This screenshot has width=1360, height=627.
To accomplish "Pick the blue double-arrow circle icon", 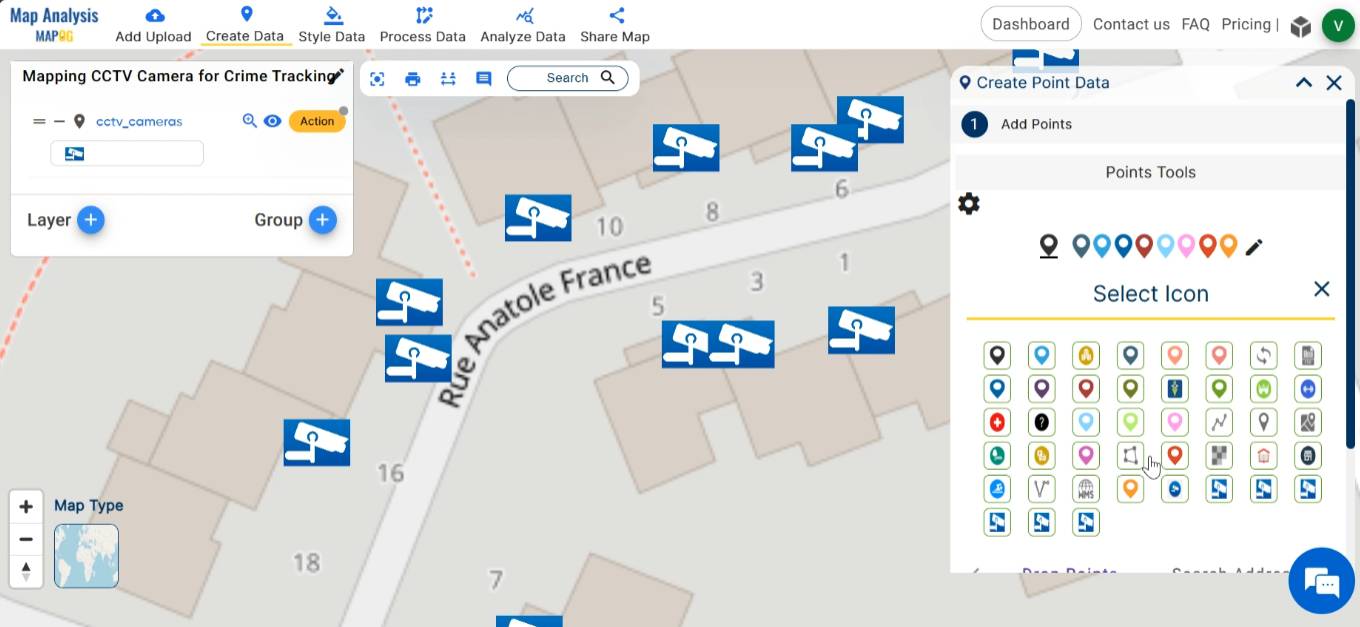I will (1308, 388).
